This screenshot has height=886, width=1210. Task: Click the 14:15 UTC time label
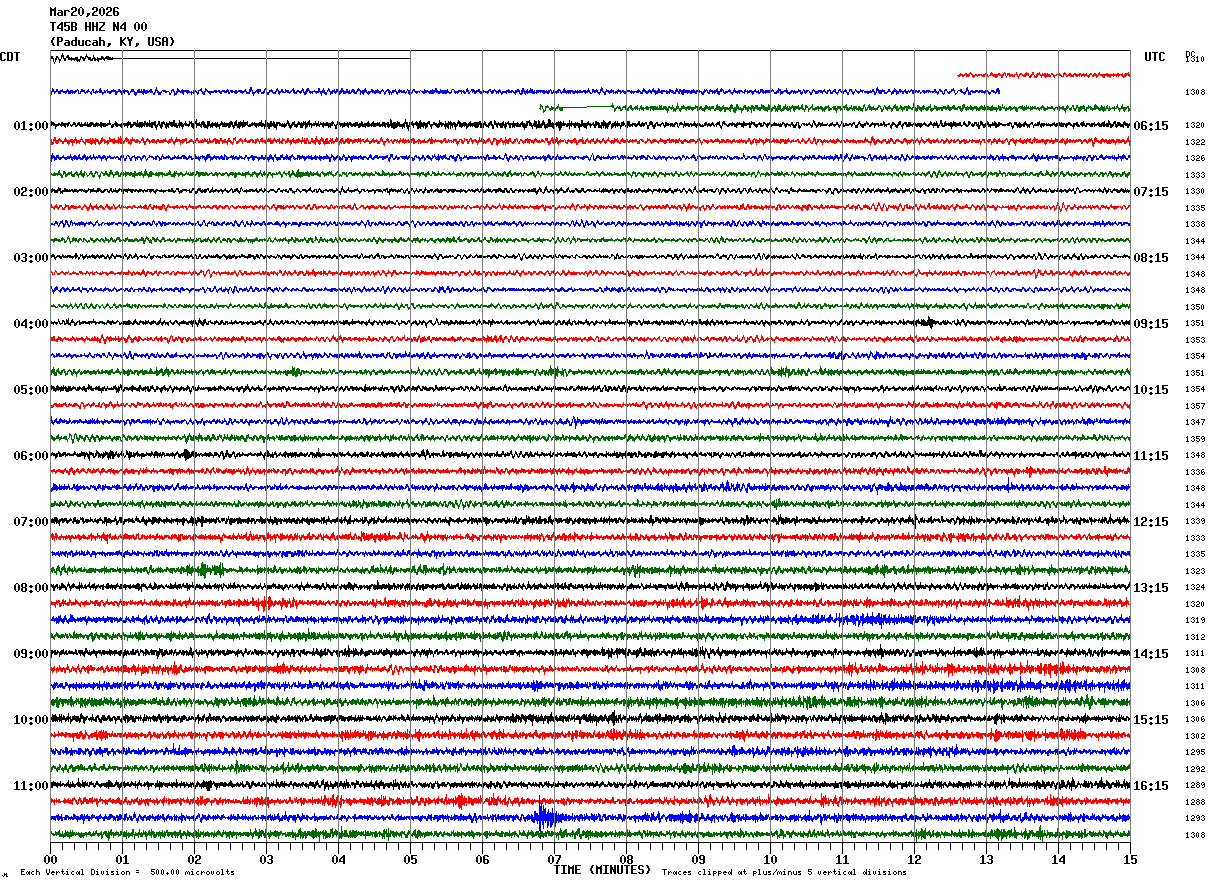point(1151,654)
